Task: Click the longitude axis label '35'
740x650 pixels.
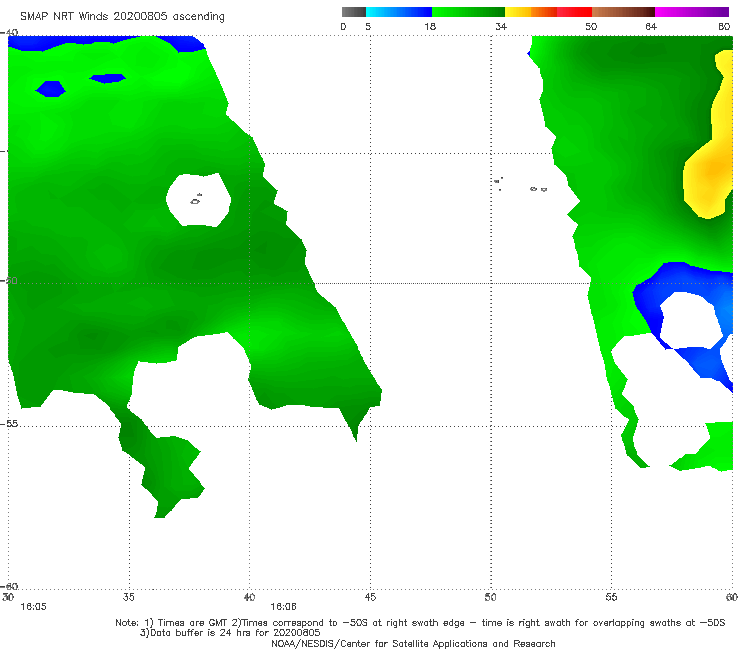Action: (129, 597)
